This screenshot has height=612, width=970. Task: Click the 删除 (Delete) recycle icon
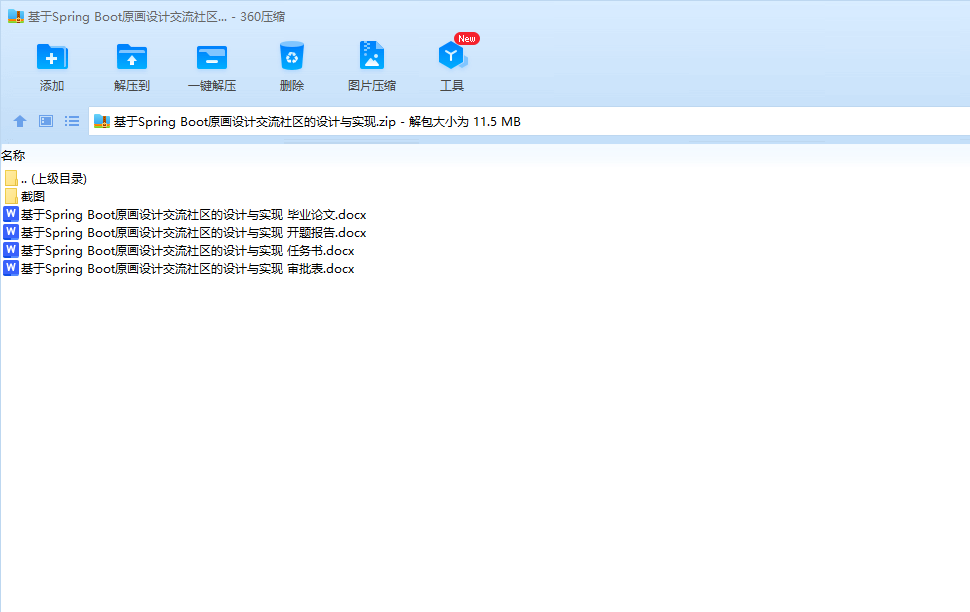coord(291,56)
